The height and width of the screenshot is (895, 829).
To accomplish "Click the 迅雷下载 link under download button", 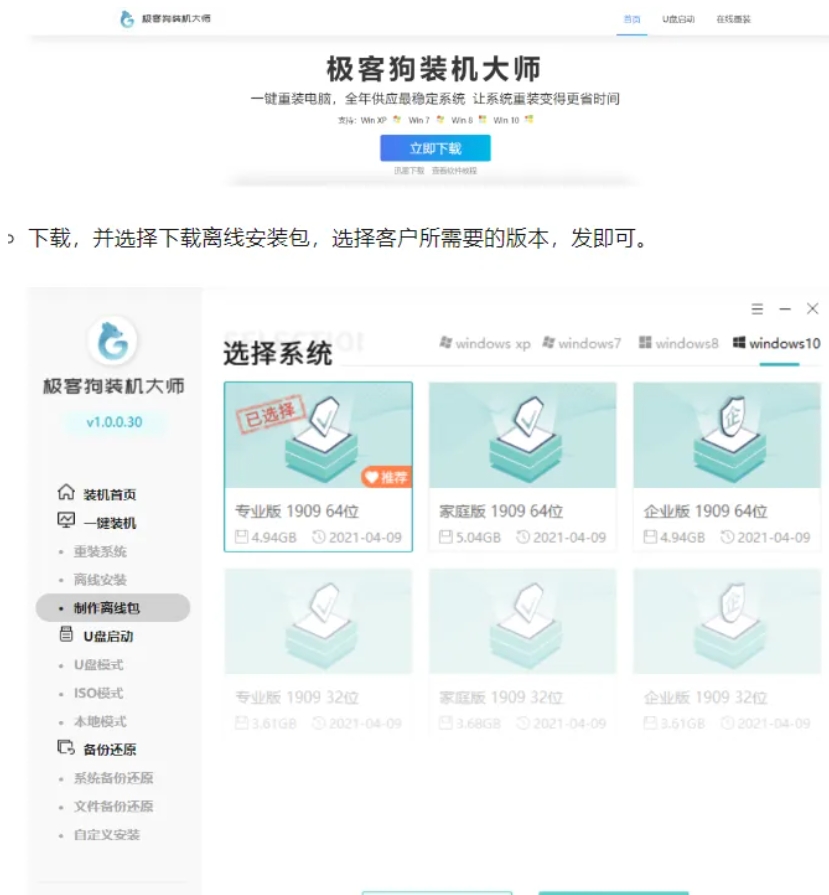I will tap(409, 171).
